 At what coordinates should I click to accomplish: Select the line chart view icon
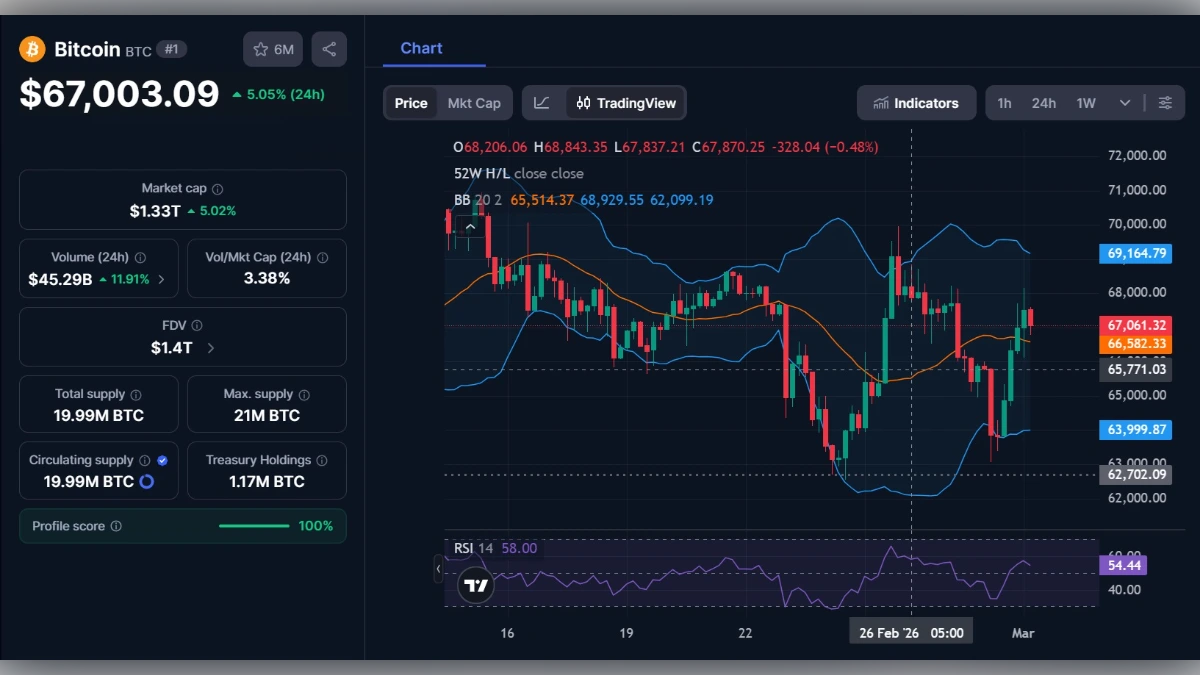tap(542, 102)
